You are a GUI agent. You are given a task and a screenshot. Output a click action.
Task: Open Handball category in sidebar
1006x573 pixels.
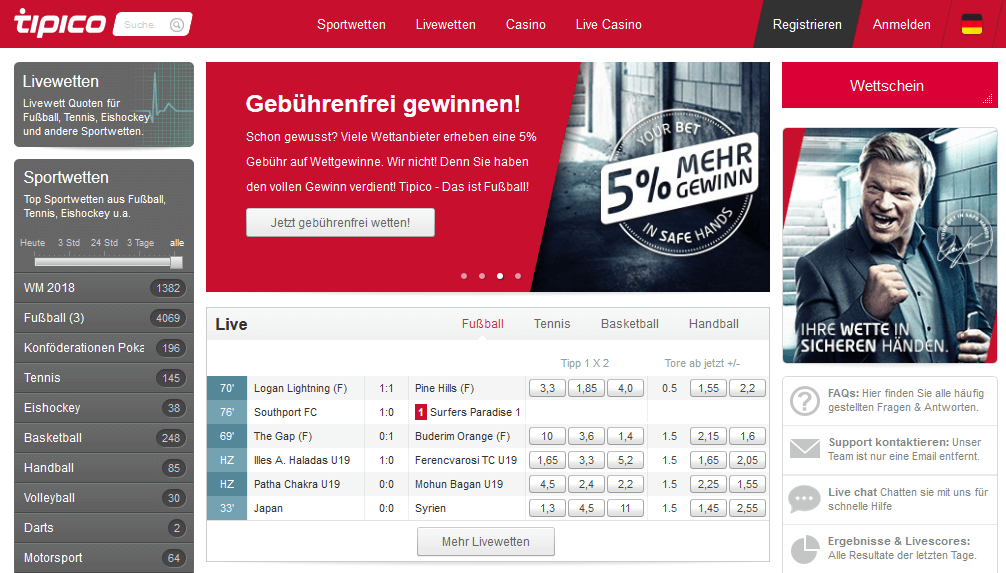pyautogui.click(x=104, y=468)
